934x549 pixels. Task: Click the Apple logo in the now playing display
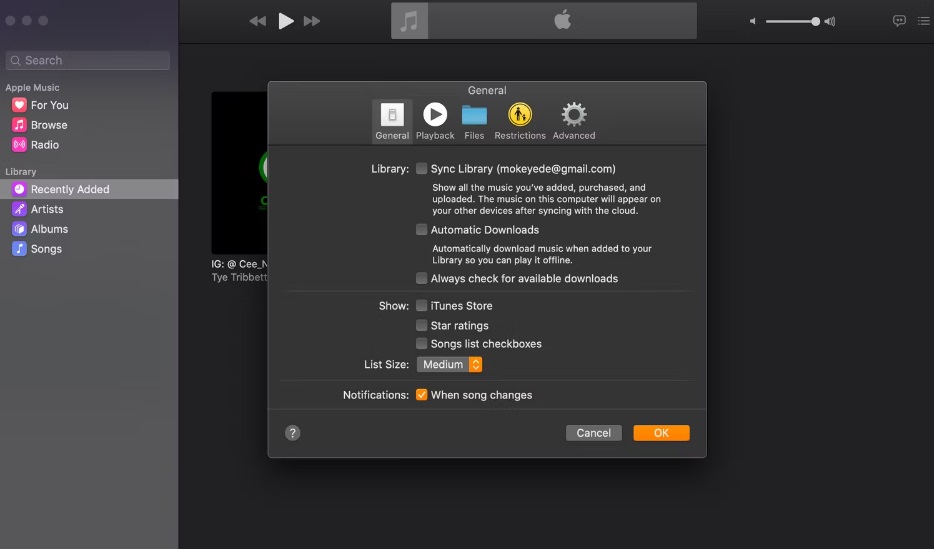coord(562,20)
